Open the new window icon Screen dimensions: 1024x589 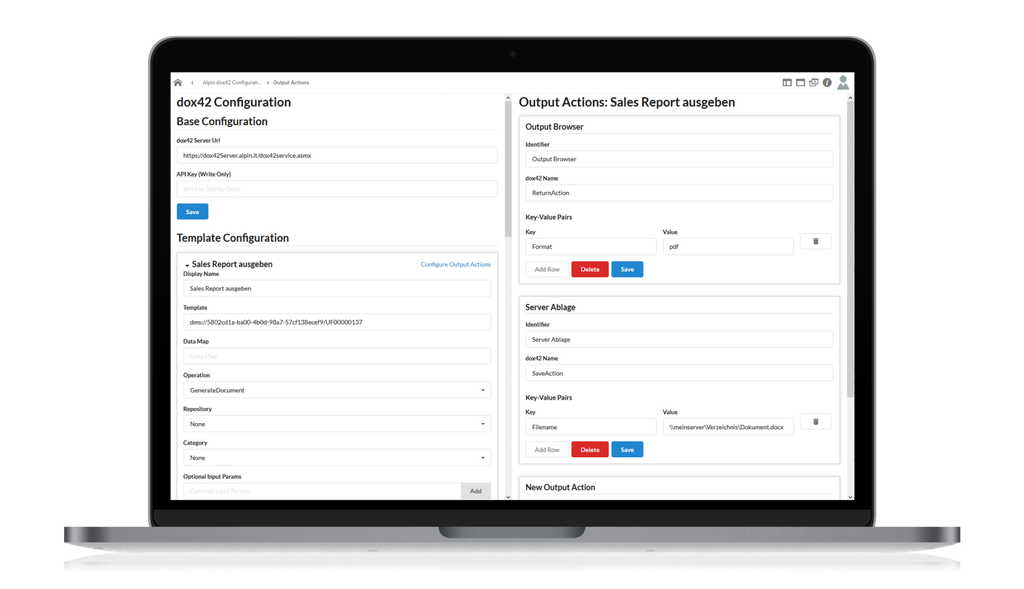pos(814,82)
